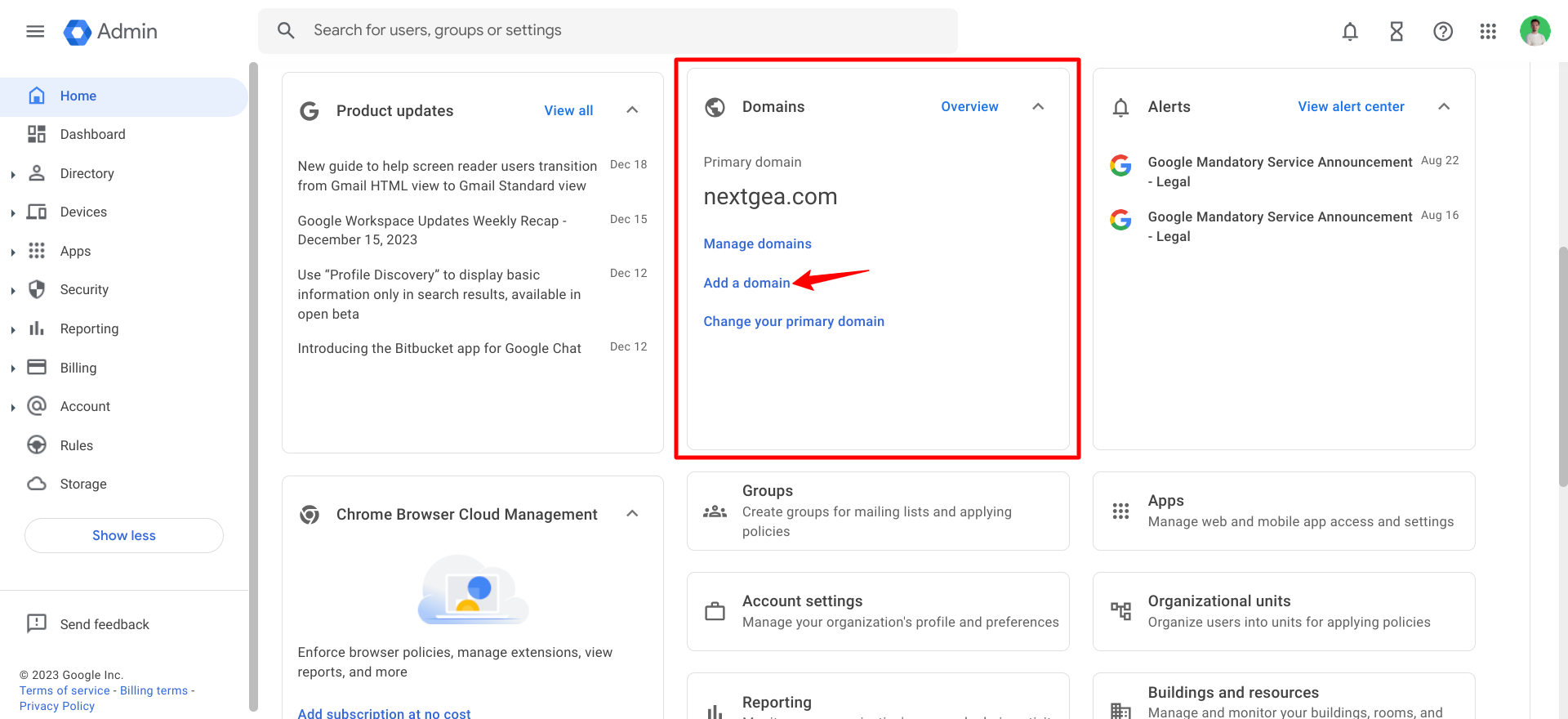Open the Domains Overview link
The height and width of the screenshot is (719, 1568).
pos(969,106)
